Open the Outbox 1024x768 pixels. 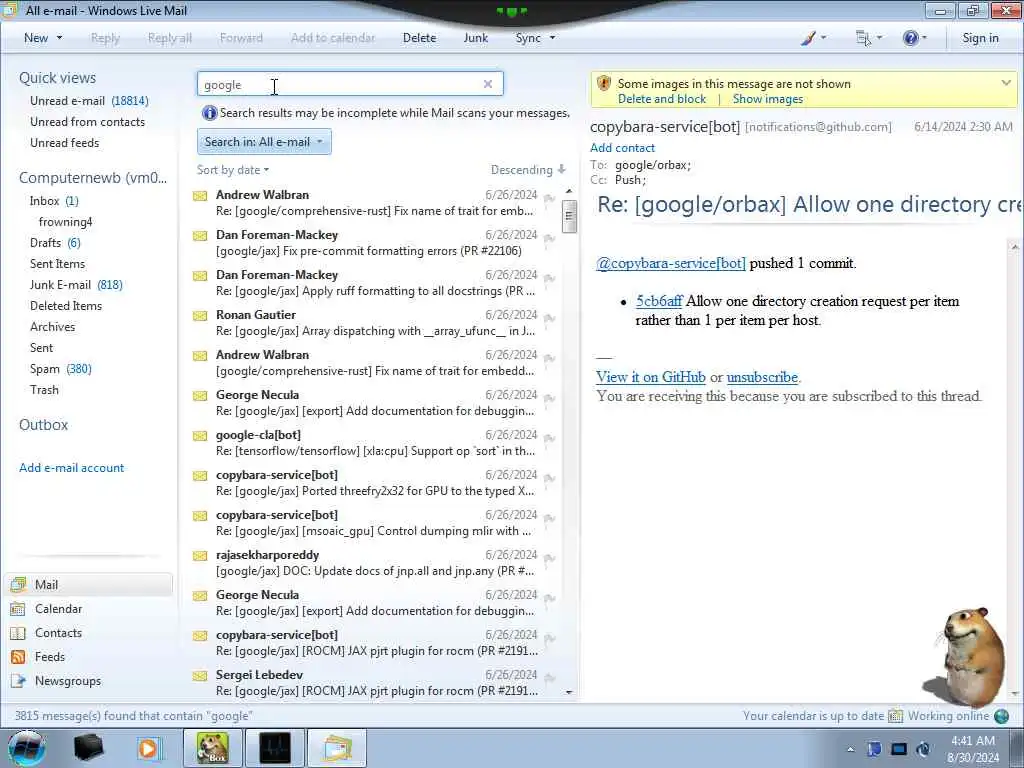pyautogui.click(x=43, y=424)
